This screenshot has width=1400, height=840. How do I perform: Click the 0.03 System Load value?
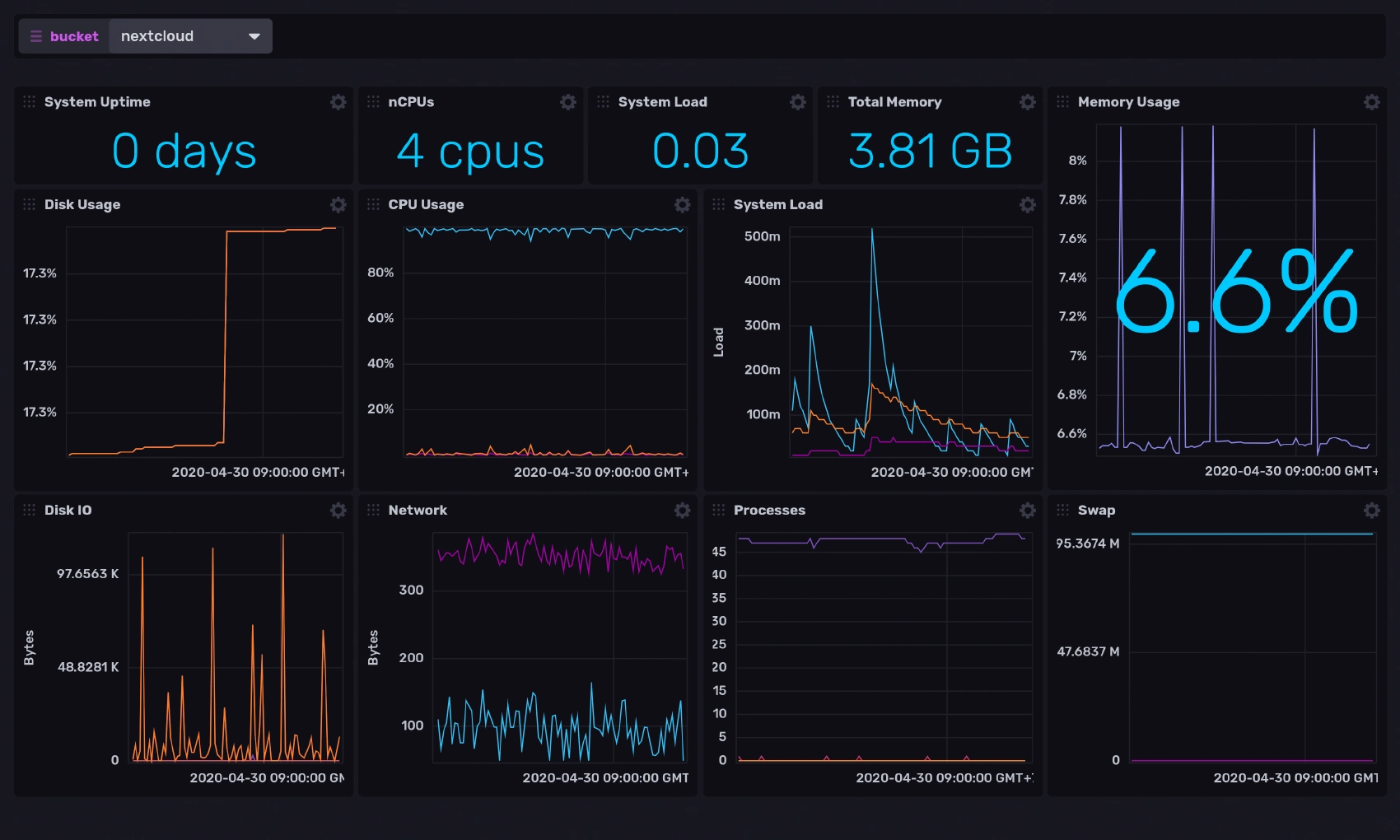tap(700, 152)
